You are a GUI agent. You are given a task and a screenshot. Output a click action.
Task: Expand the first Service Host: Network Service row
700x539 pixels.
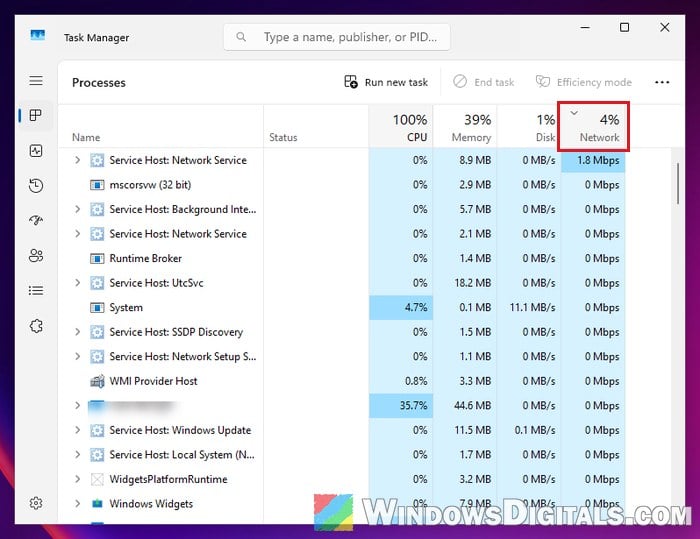coord(78,160)
